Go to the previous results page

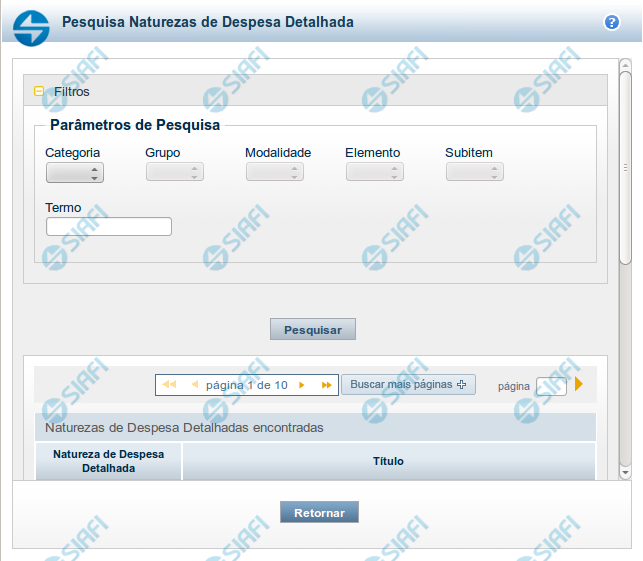tap(195, 385)
